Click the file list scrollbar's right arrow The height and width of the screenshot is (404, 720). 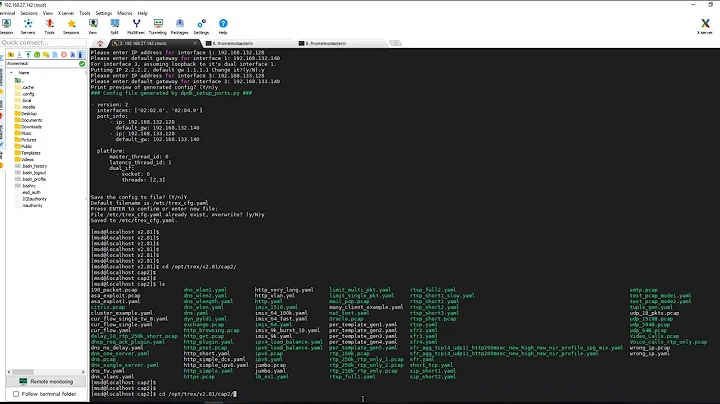click(x=83, y=372)
